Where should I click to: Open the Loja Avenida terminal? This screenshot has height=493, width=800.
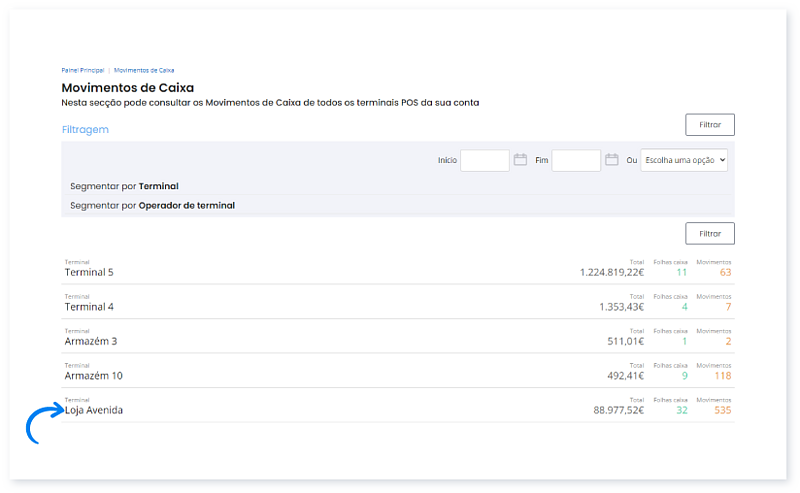tap(94, 410)
